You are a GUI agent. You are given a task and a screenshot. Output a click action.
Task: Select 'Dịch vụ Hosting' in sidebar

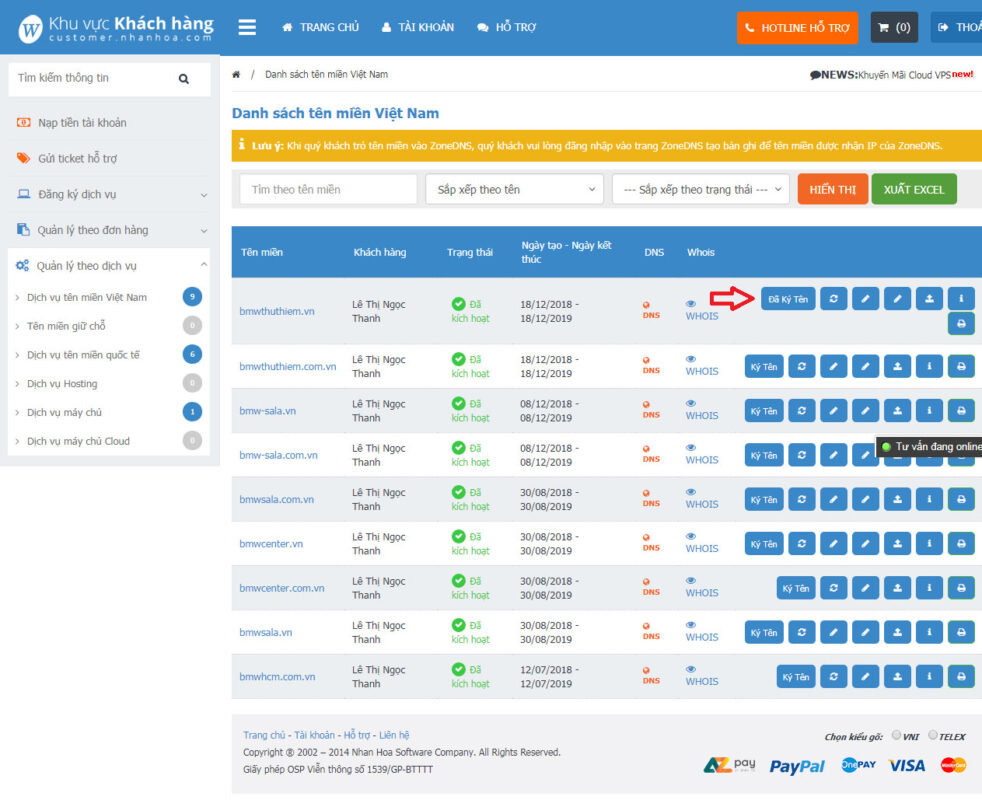click(x=62, y=383)
